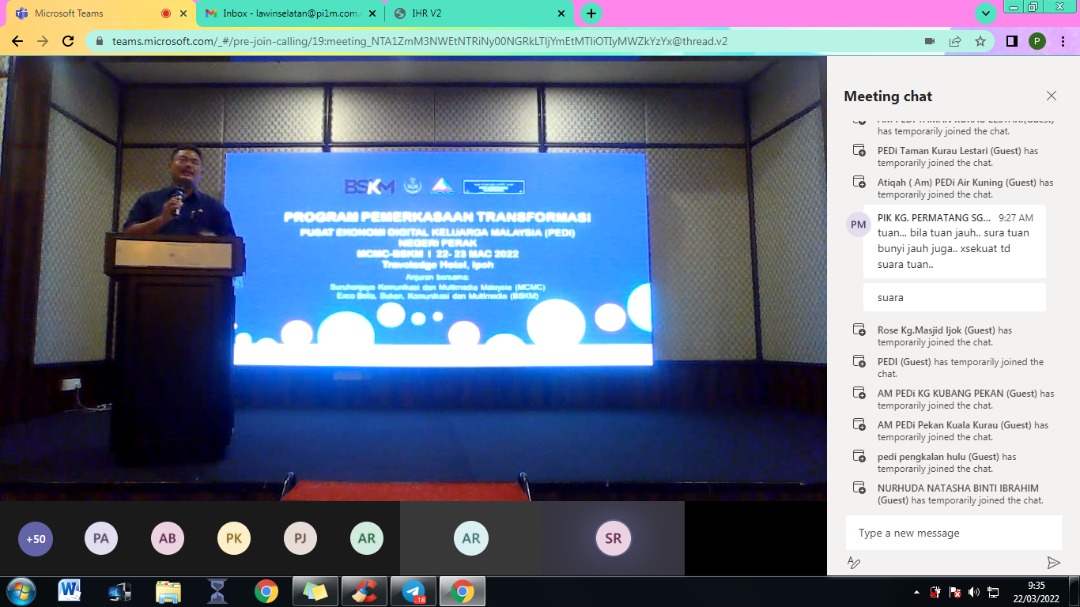
Task: Select the SR participant tile
Action: click(x=613, y=539)
